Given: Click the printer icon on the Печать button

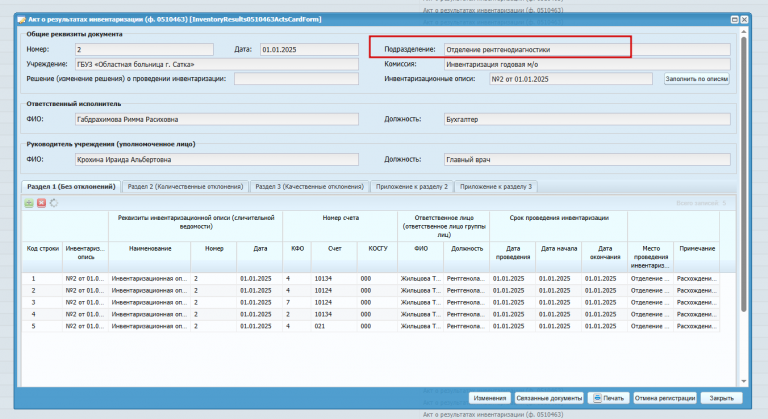Looking at the screenshot, I should (597, 398).
